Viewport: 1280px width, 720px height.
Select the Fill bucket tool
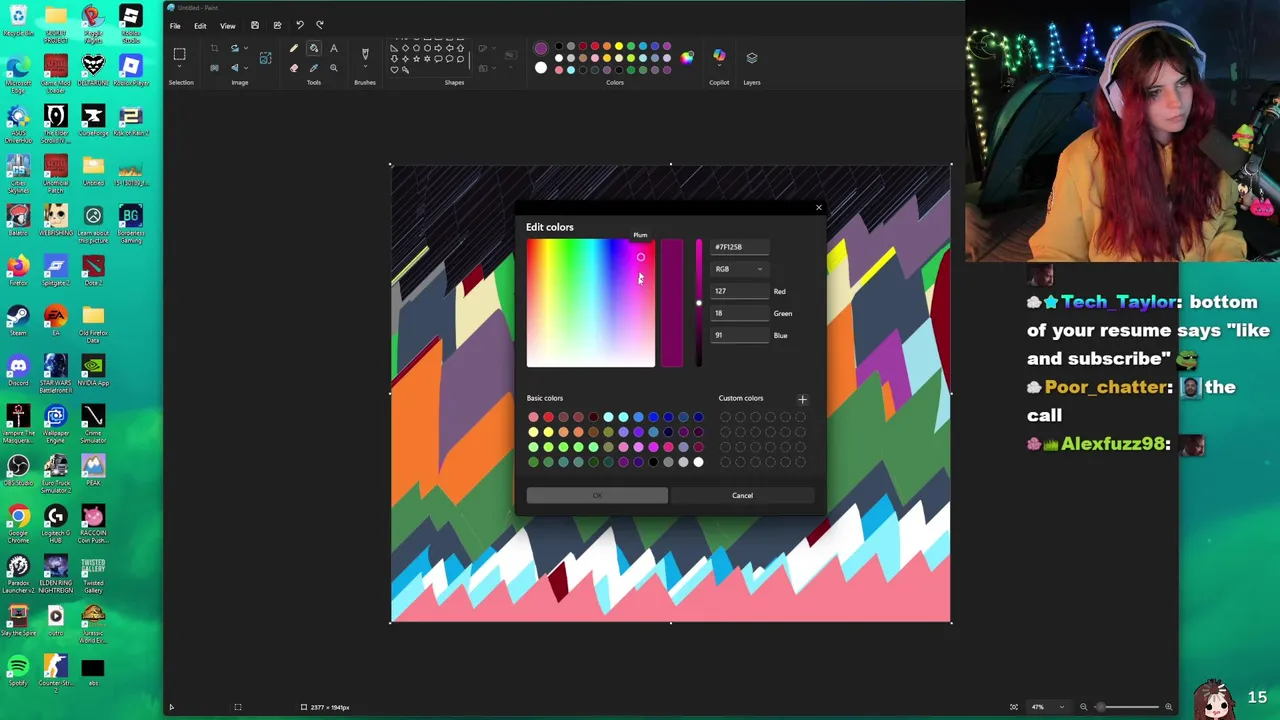pos(314,48)
